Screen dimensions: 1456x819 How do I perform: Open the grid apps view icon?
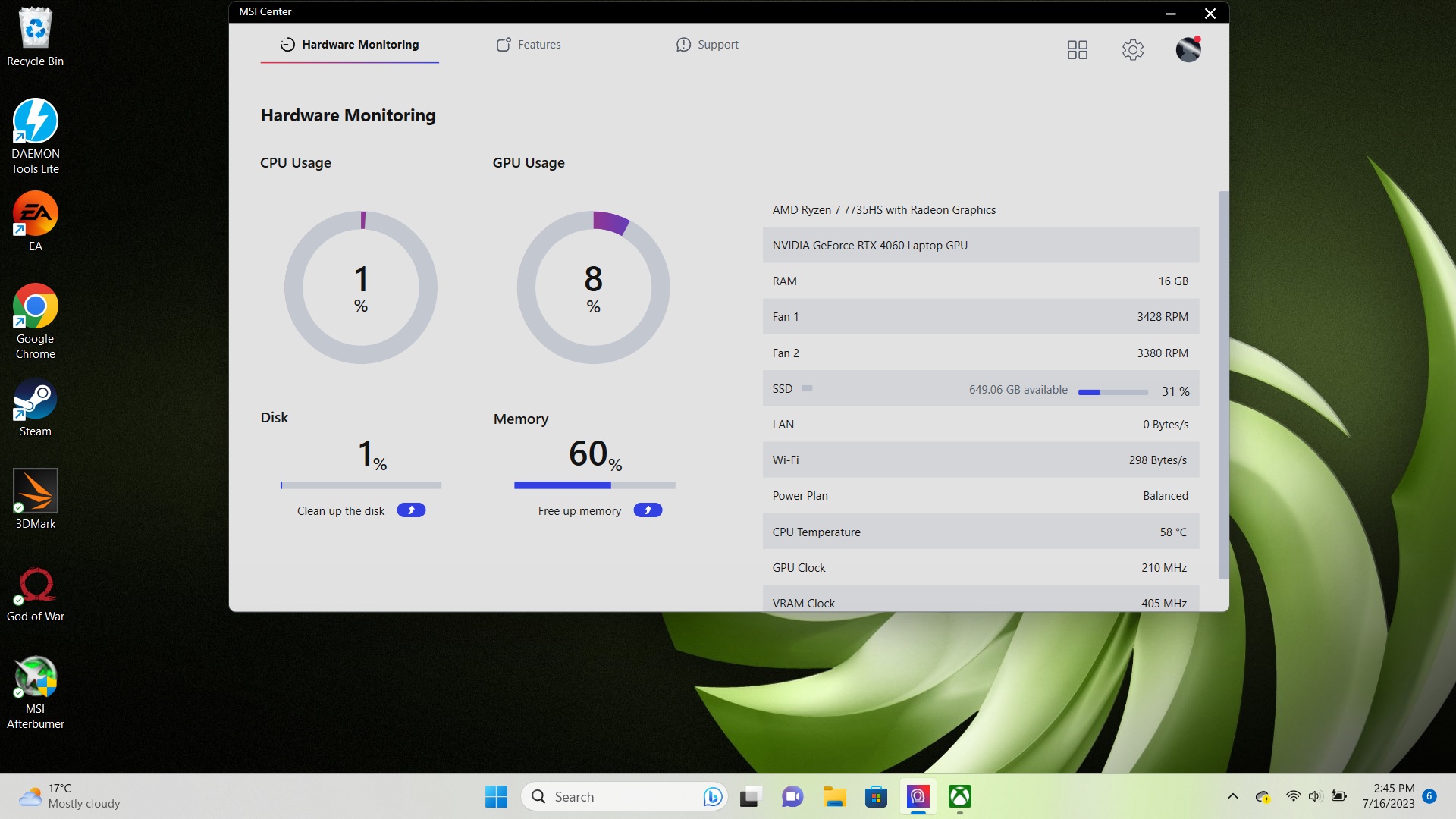[x=1077, y=50]
